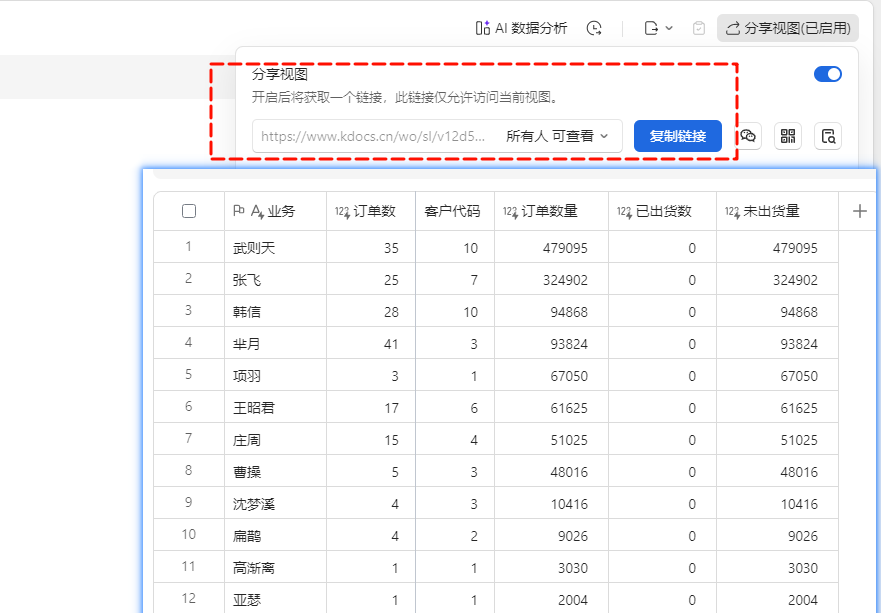Click the share link URL field
This screenshot has height=613, width=881.
point(373,136)
